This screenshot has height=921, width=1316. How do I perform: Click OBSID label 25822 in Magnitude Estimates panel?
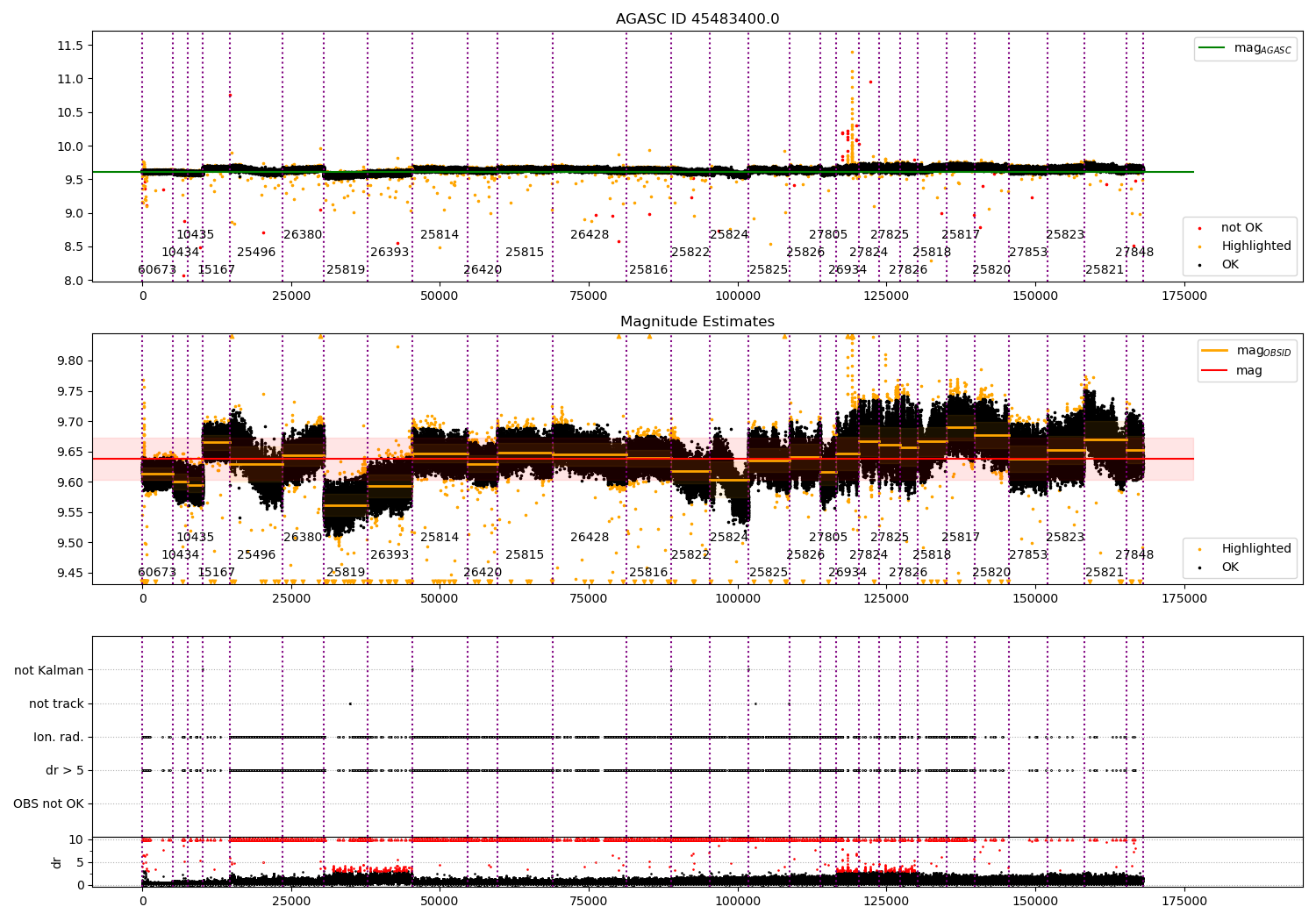pos(690,555)
